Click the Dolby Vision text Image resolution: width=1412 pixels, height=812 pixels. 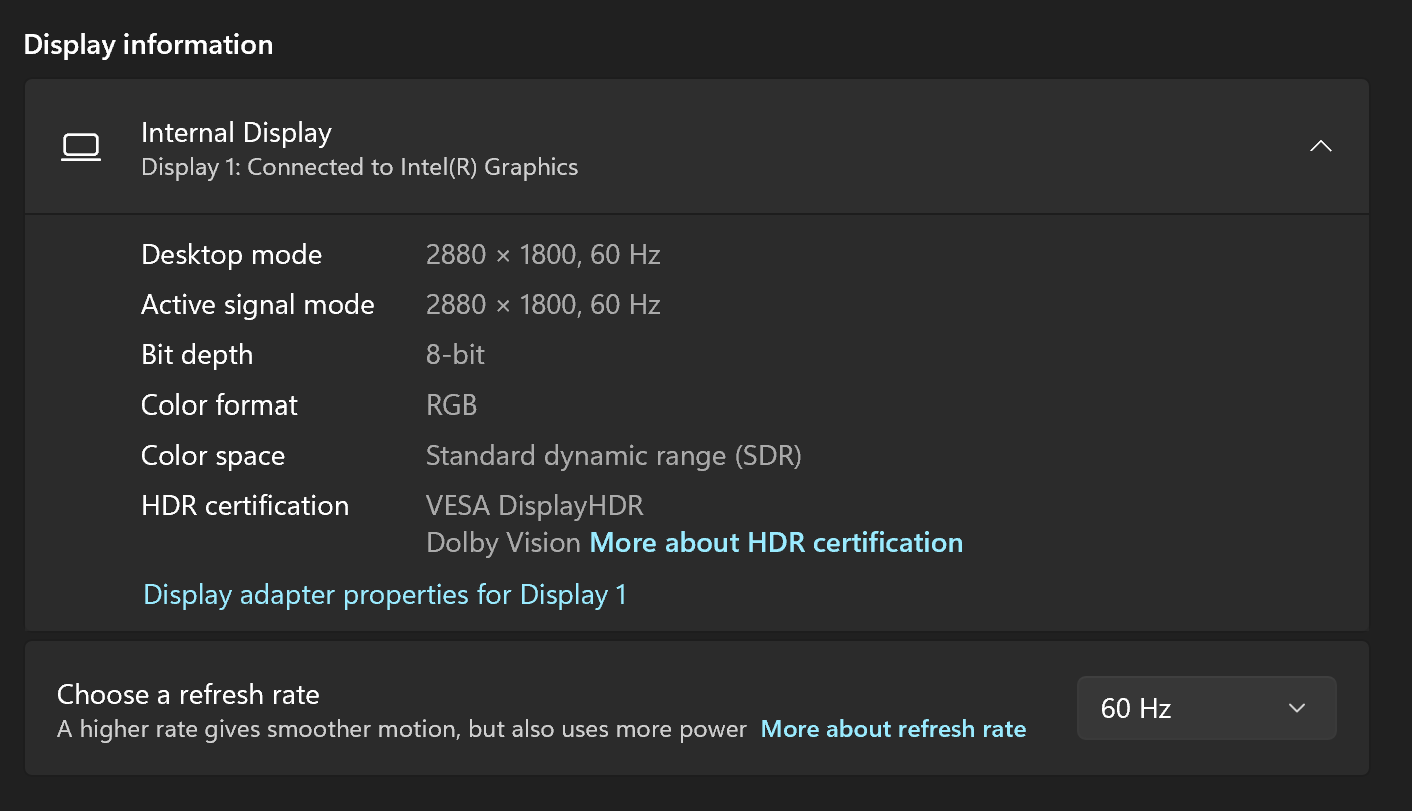coord(503,543)
